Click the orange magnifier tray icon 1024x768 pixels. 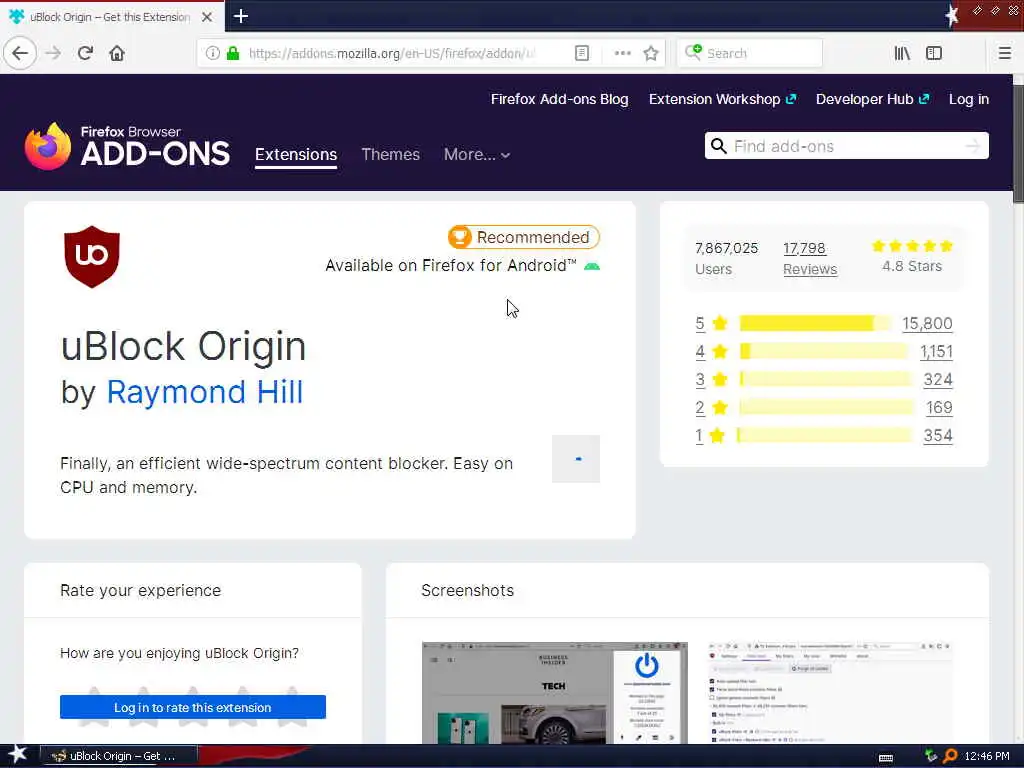[x=950, y=756]
